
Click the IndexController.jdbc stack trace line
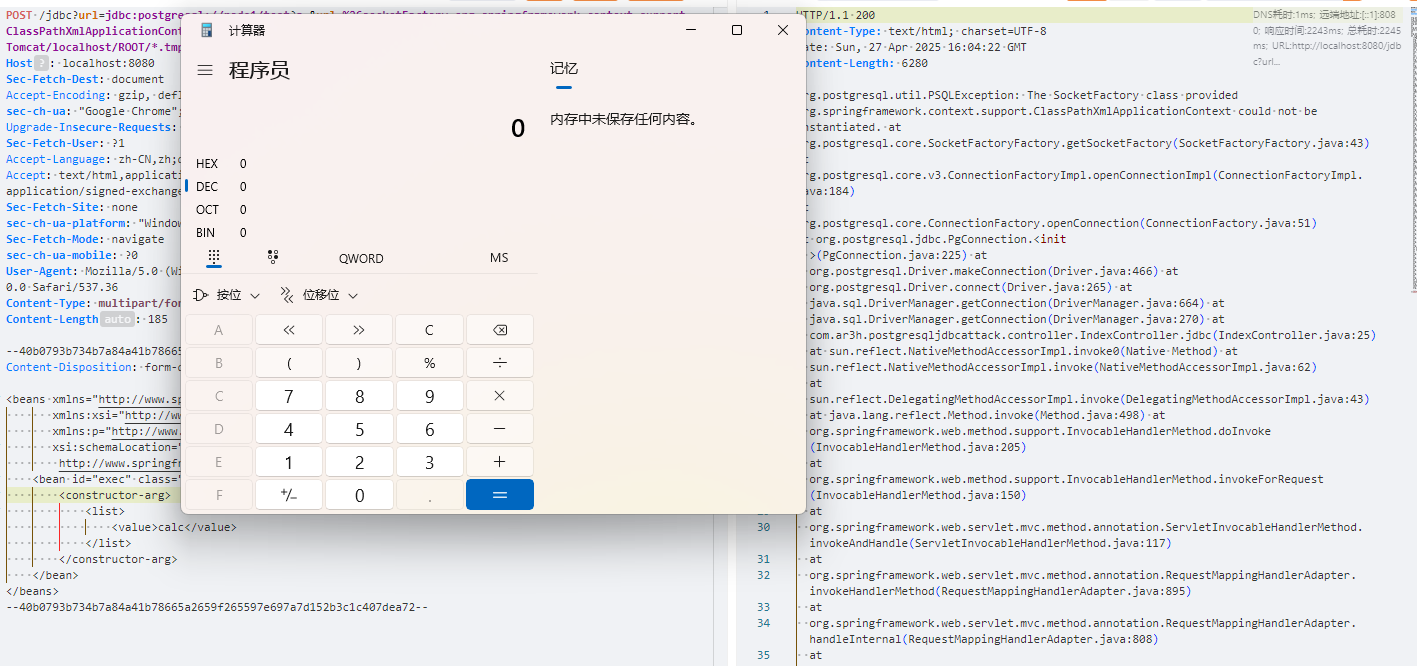click(x=1092, y=335)
